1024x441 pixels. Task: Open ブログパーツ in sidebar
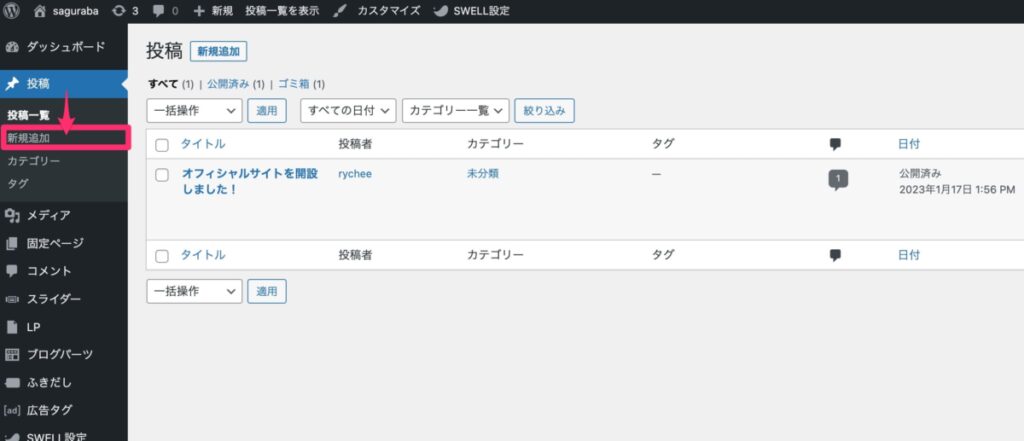coord(60,354)
